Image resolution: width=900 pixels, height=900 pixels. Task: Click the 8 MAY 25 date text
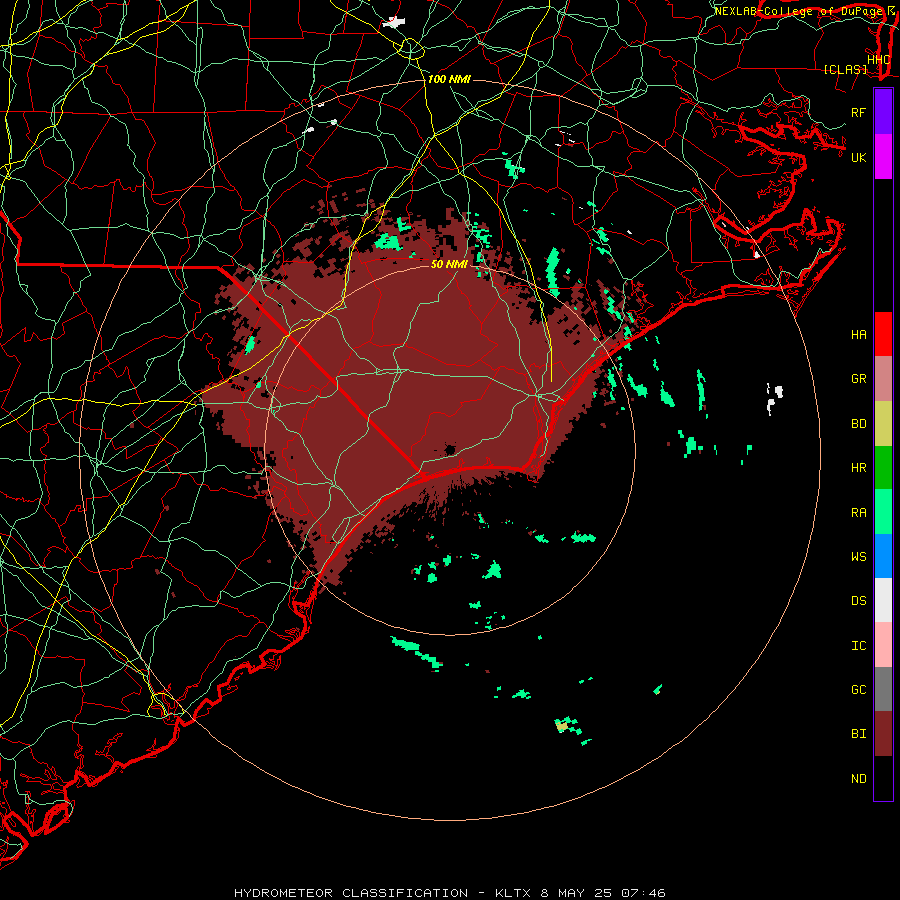tap(576, 893)
